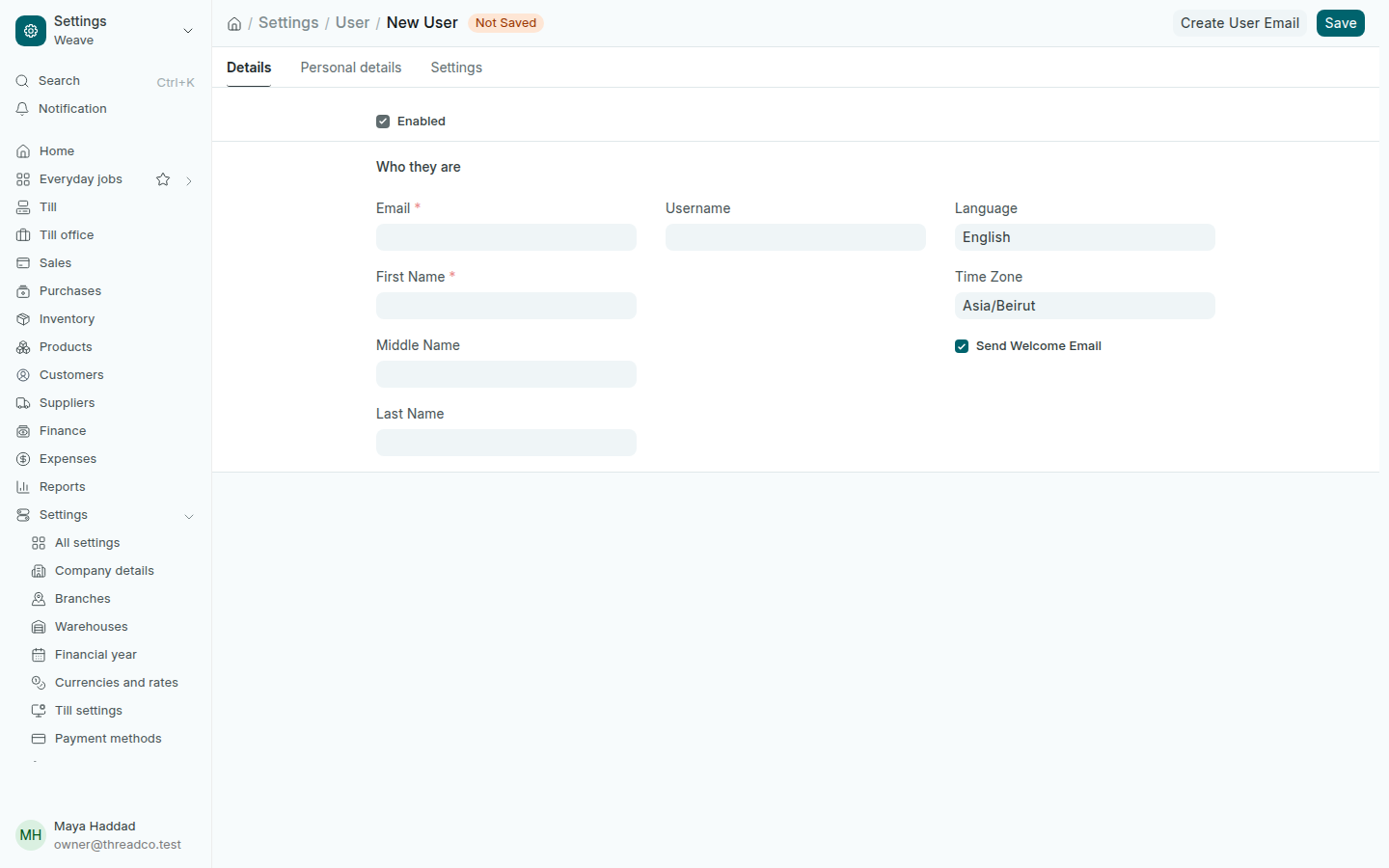
Task: Click the Customers person icon
Action: [x=23, y=375]
